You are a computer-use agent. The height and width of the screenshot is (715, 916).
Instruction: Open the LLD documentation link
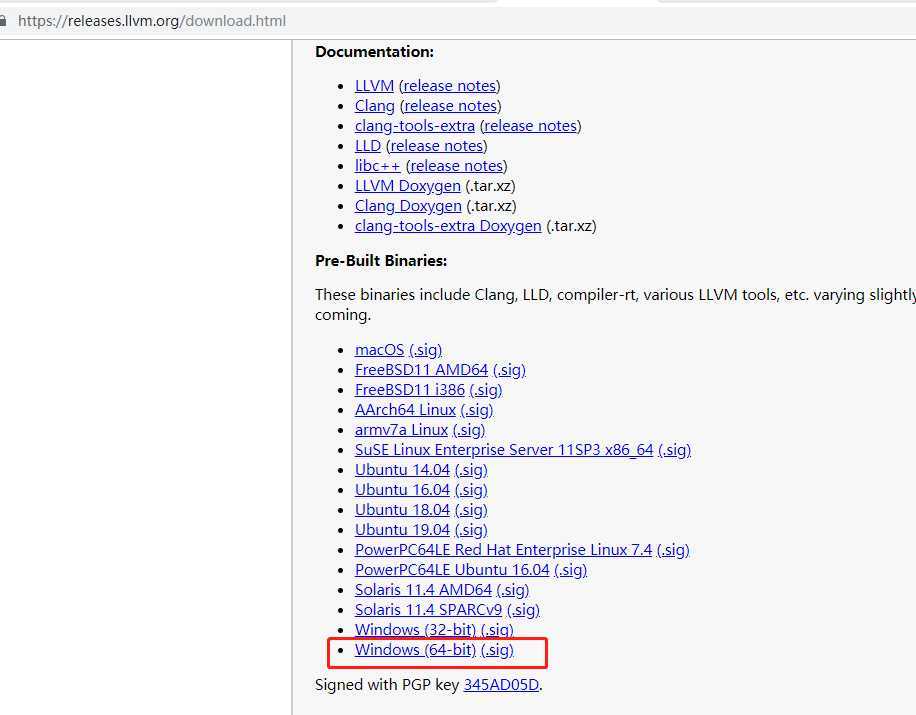(x=368, y=145)
